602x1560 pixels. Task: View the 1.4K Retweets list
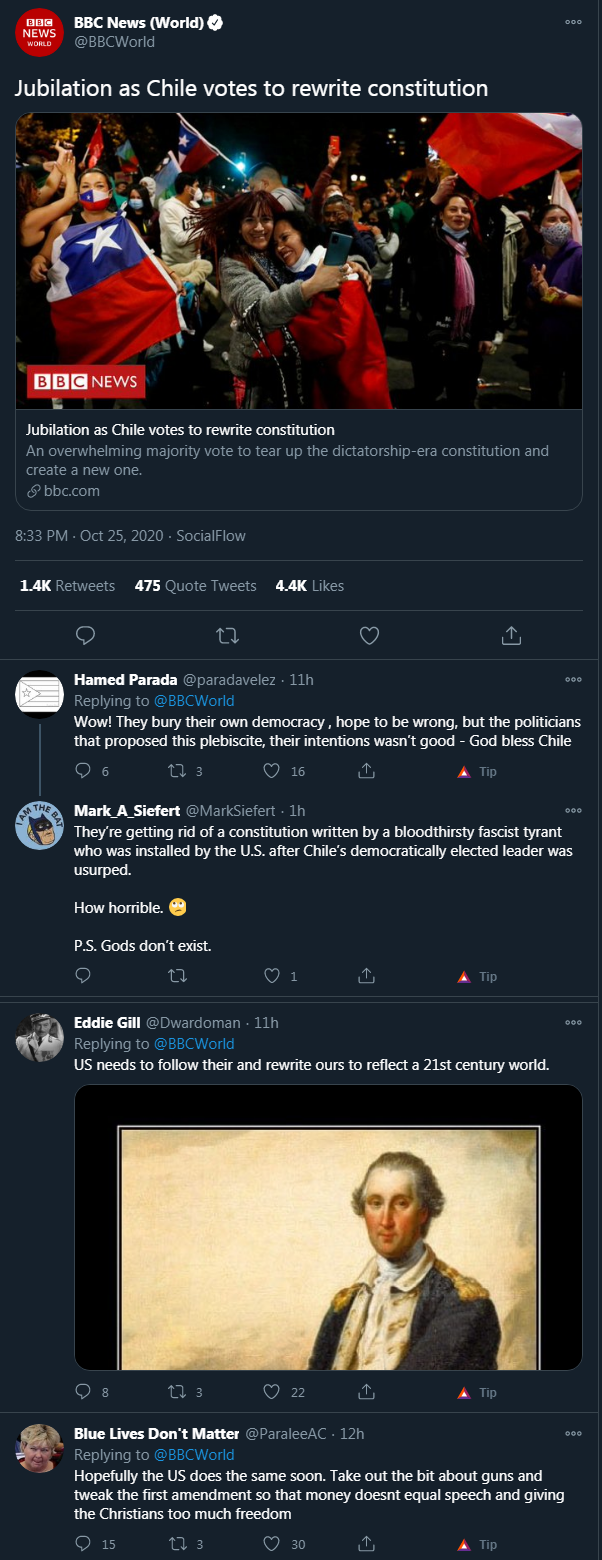[x=67, y=586]
